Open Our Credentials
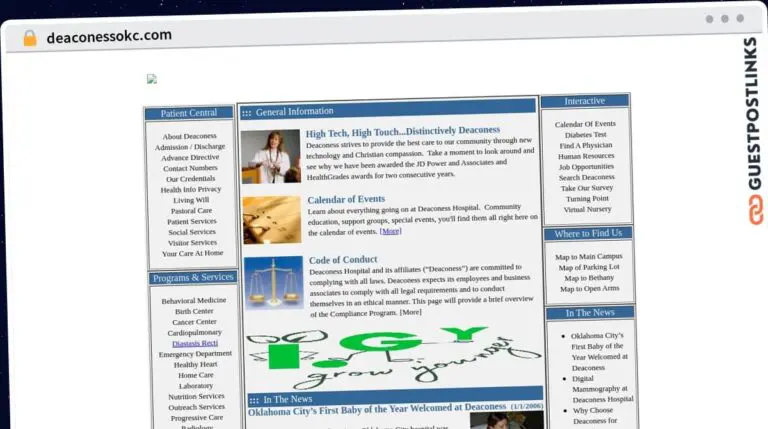 click(191, 179)
